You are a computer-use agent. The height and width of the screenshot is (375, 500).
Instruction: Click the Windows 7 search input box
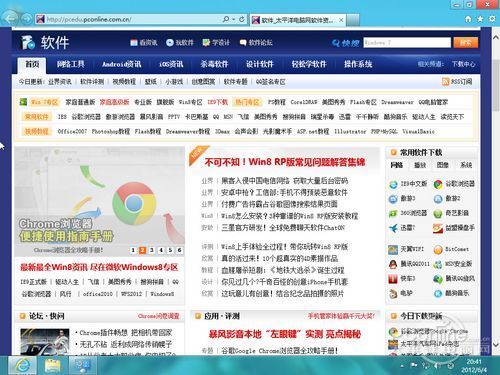pos(407,42)
